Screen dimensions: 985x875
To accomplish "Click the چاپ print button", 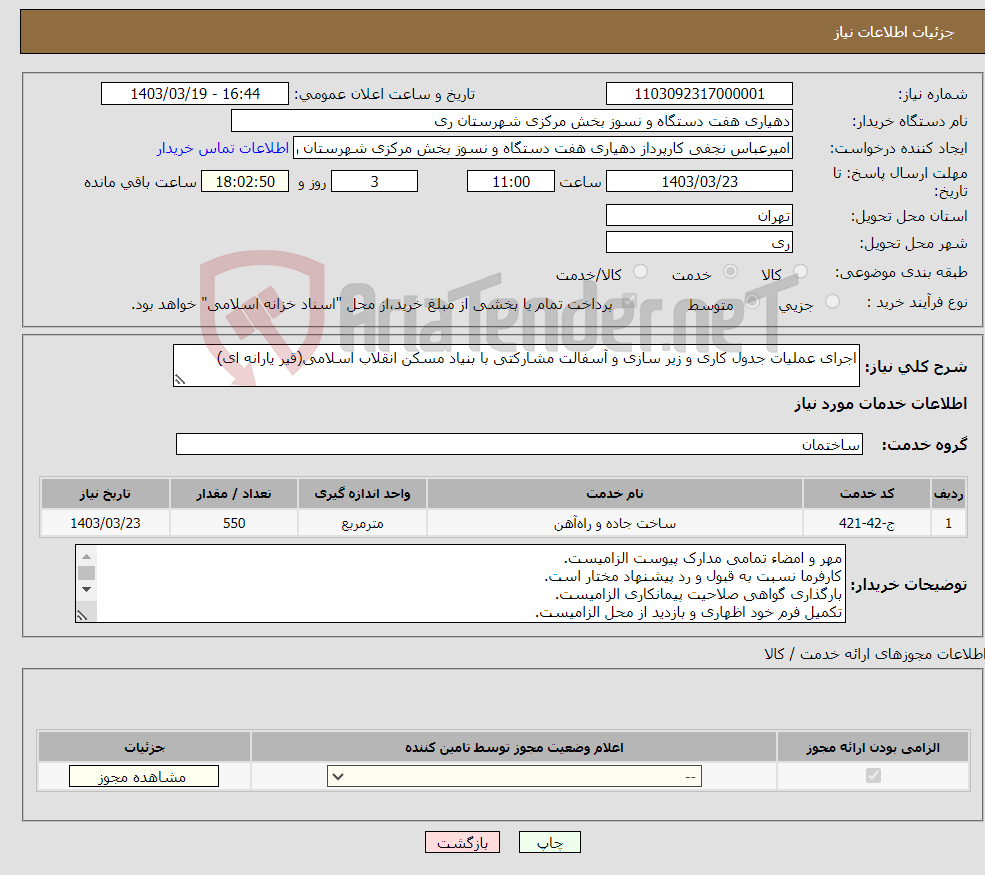I will click(x=550, y=842).
